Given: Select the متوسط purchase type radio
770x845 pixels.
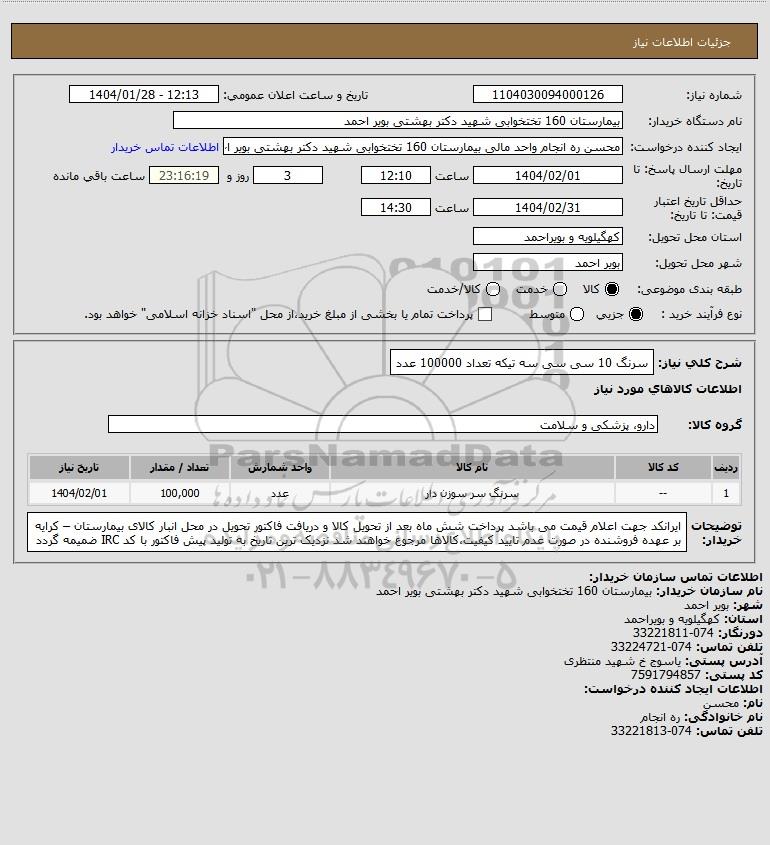Looking at the screenshot, I should (x=577, y=314).
